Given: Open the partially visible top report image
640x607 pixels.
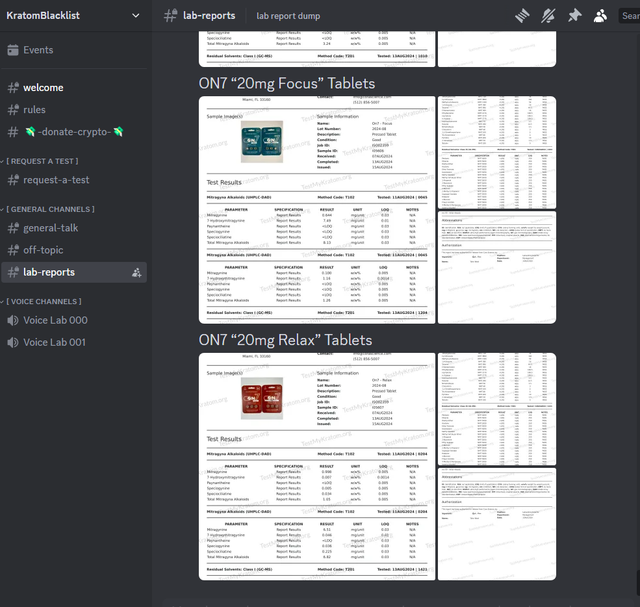Looking at the screenshot, I should 317,49.
